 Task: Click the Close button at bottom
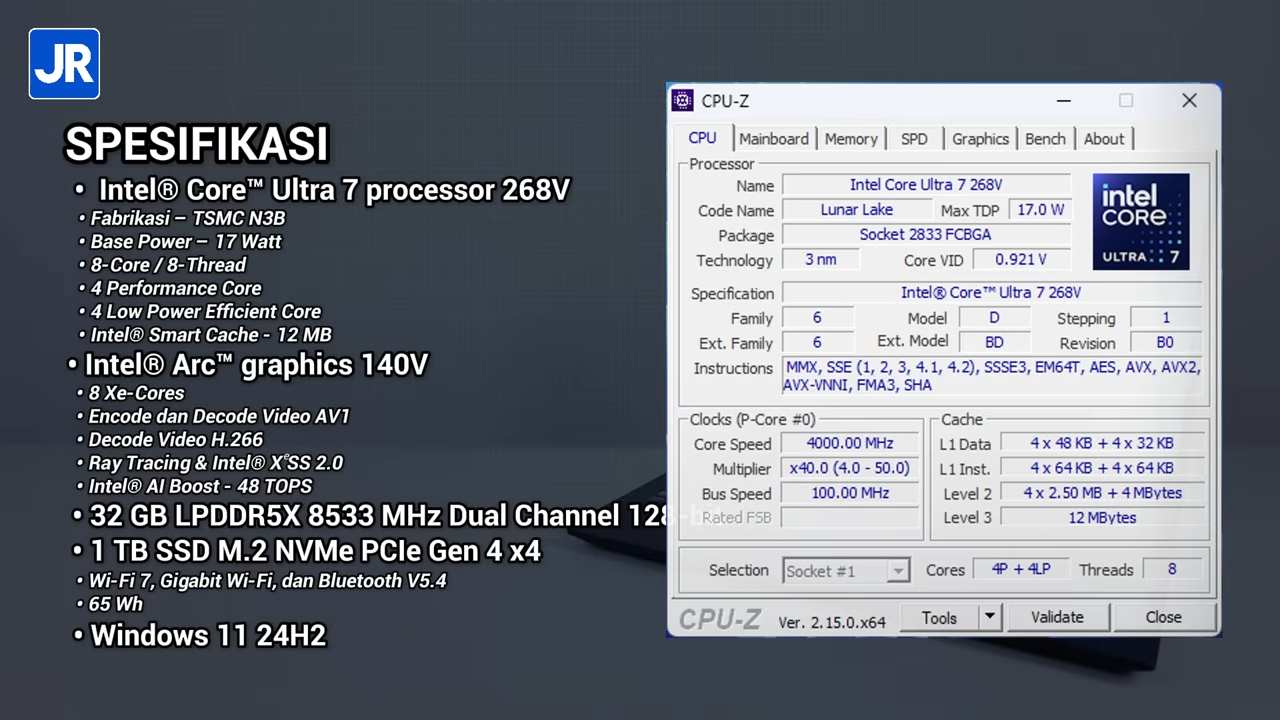(1163, 617)
